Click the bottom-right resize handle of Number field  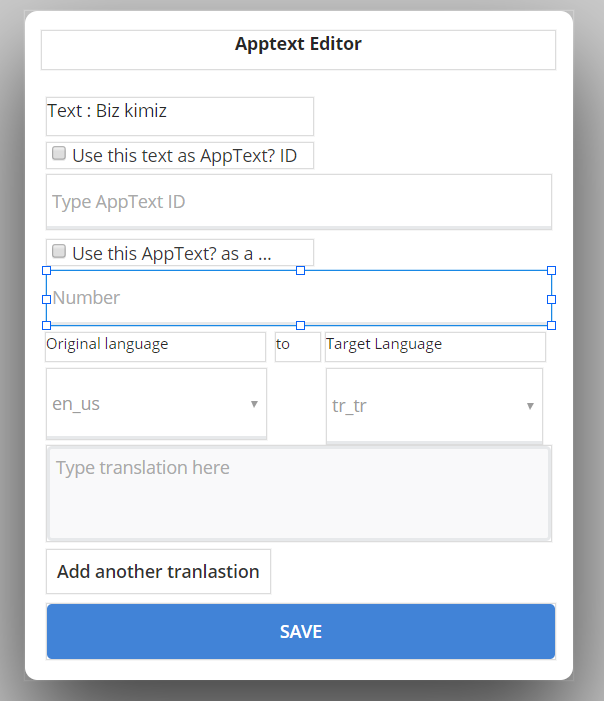point(552,325)
